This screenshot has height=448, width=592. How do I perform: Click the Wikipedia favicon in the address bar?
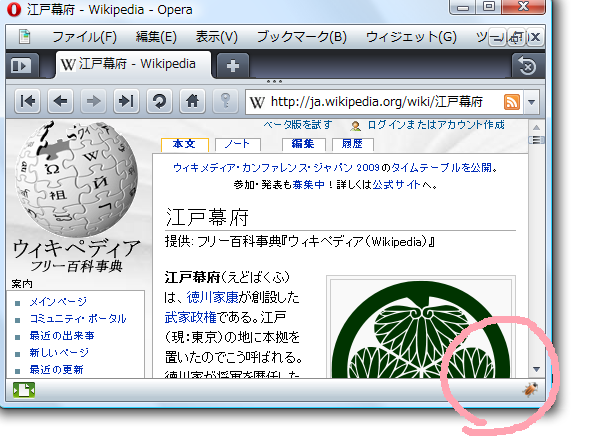click(x=257, y=102)
